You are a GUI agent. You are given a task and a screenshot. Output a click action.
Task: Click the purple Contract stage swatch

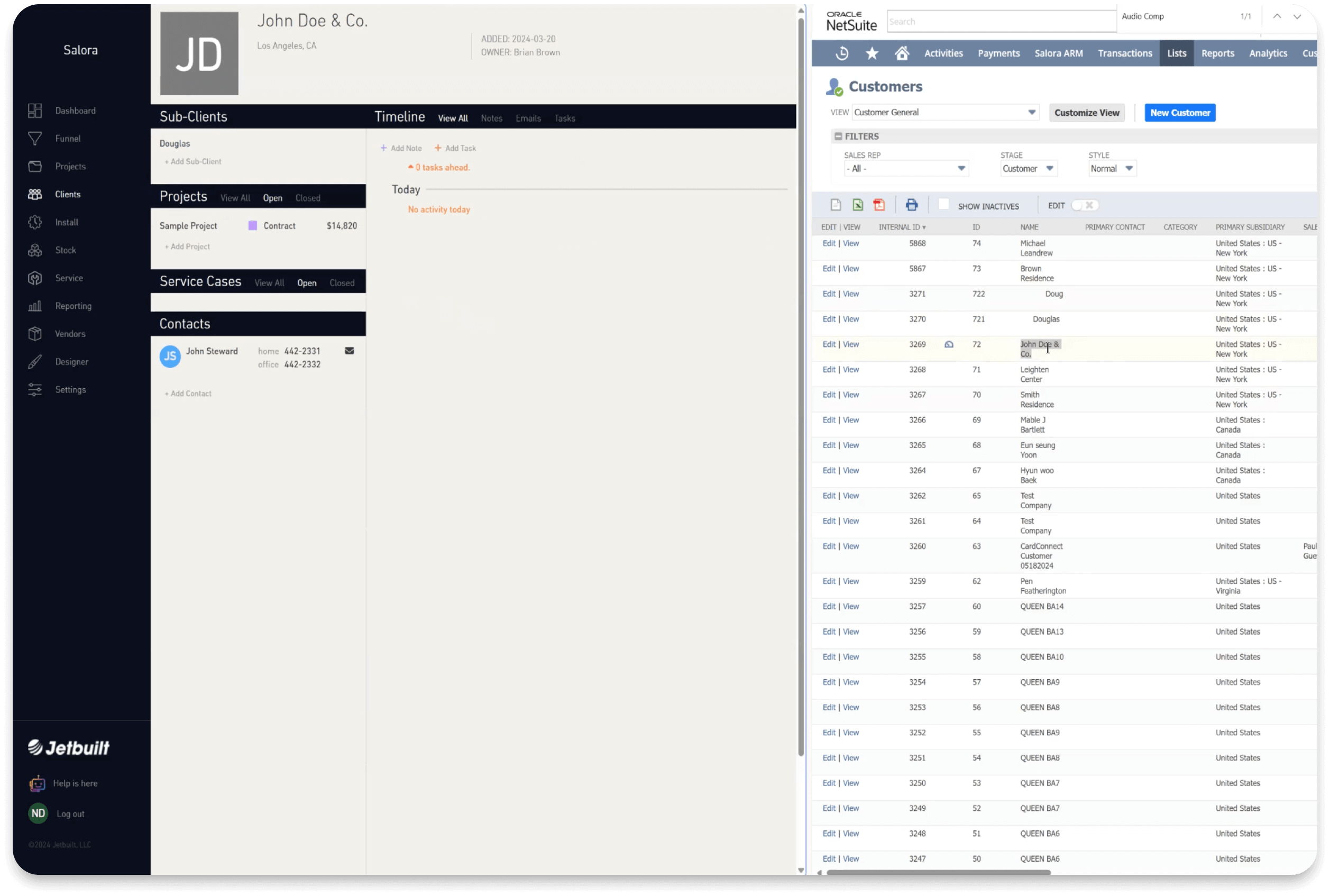253,226
